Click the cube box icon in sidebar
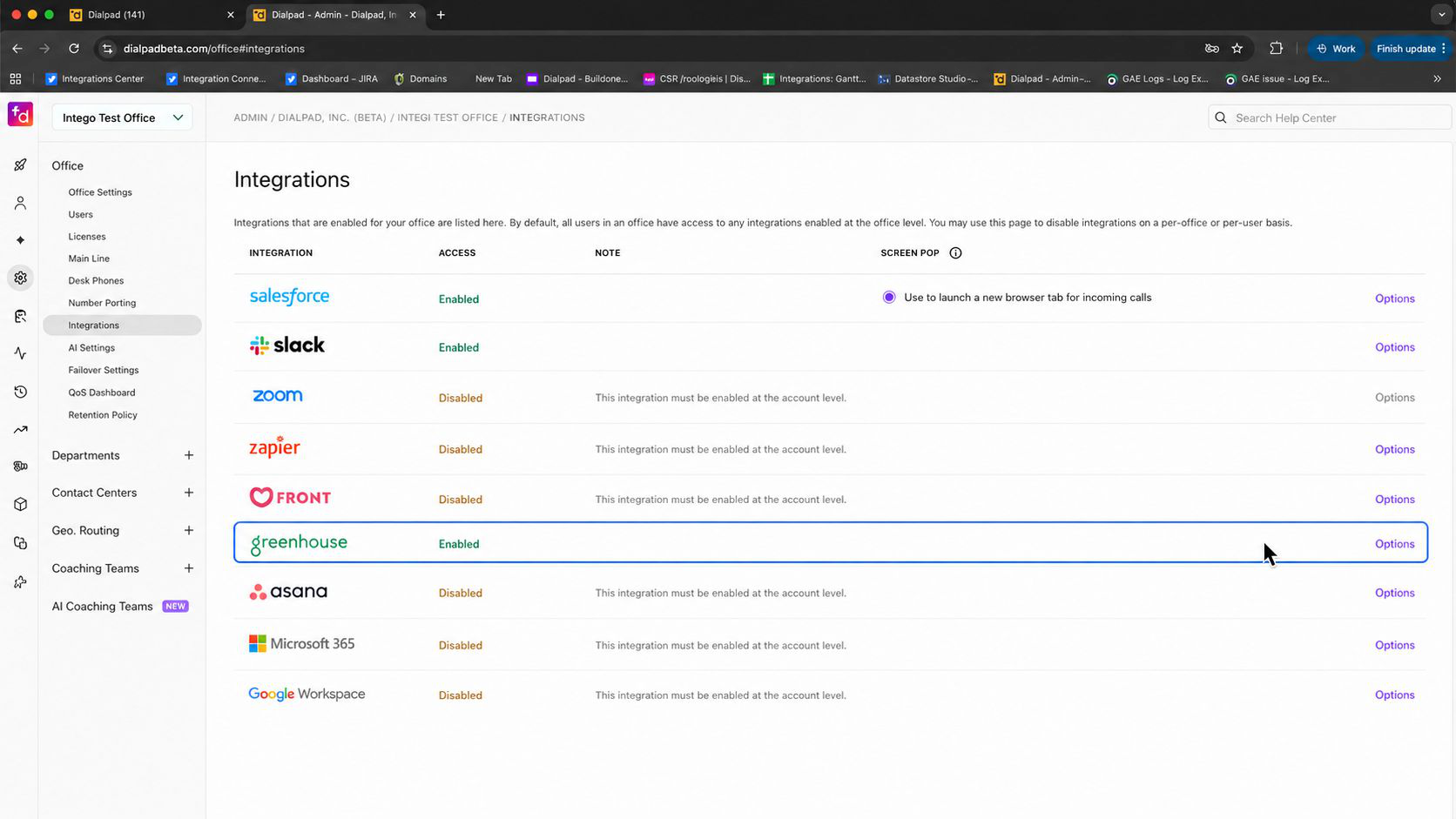This screenshot has width=1456, height=819. coord(20,505)
